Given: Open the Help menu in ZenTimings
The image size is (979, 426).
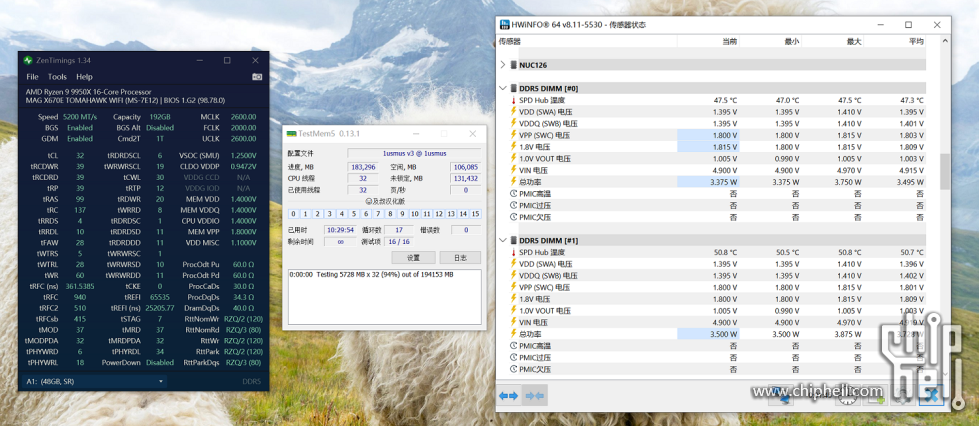Looking at the screenshot, I should tap(84, 77).
